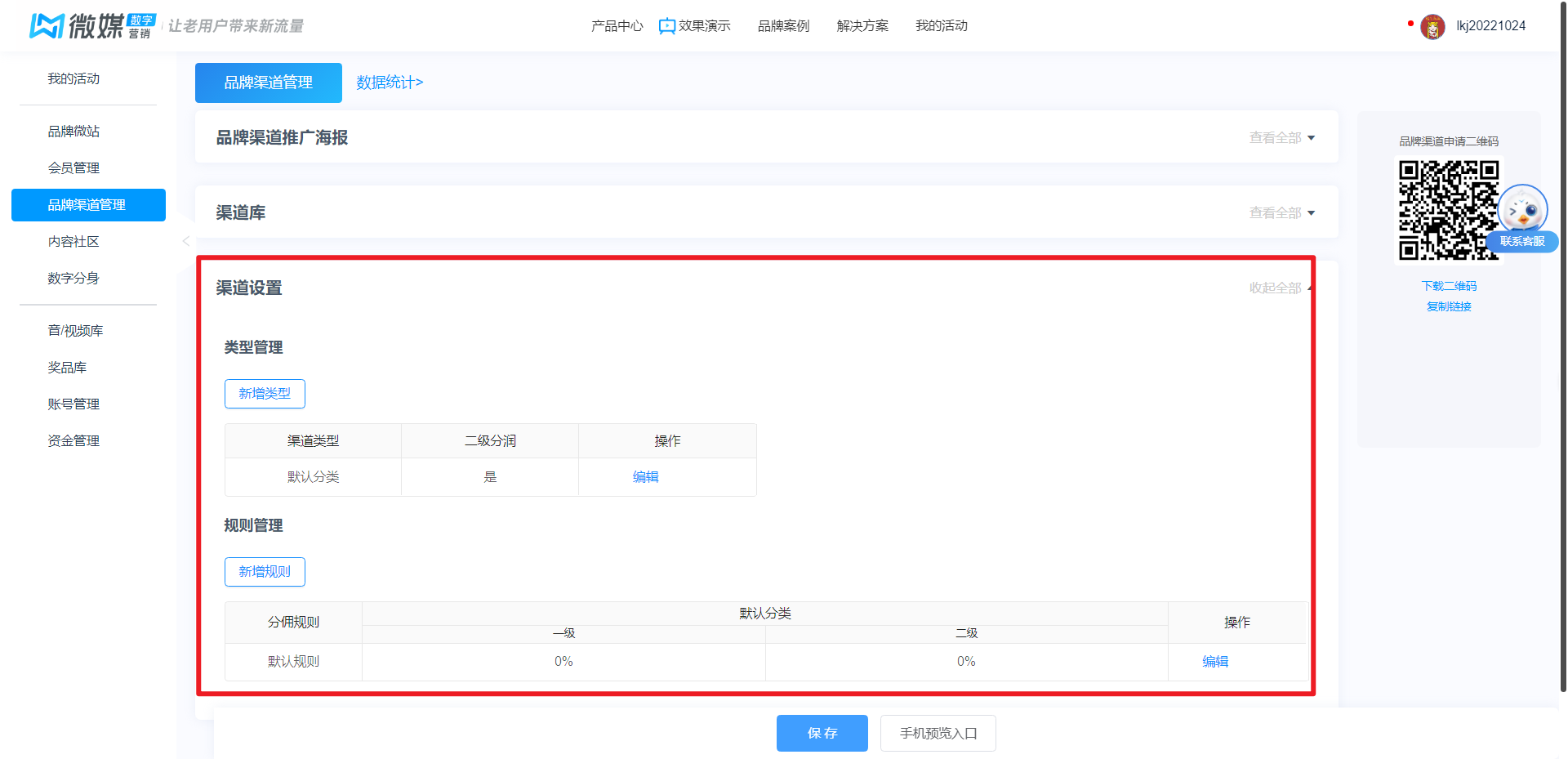Click the 默认规则 cell
The image size is (1568, 759).
pos(293,662)
